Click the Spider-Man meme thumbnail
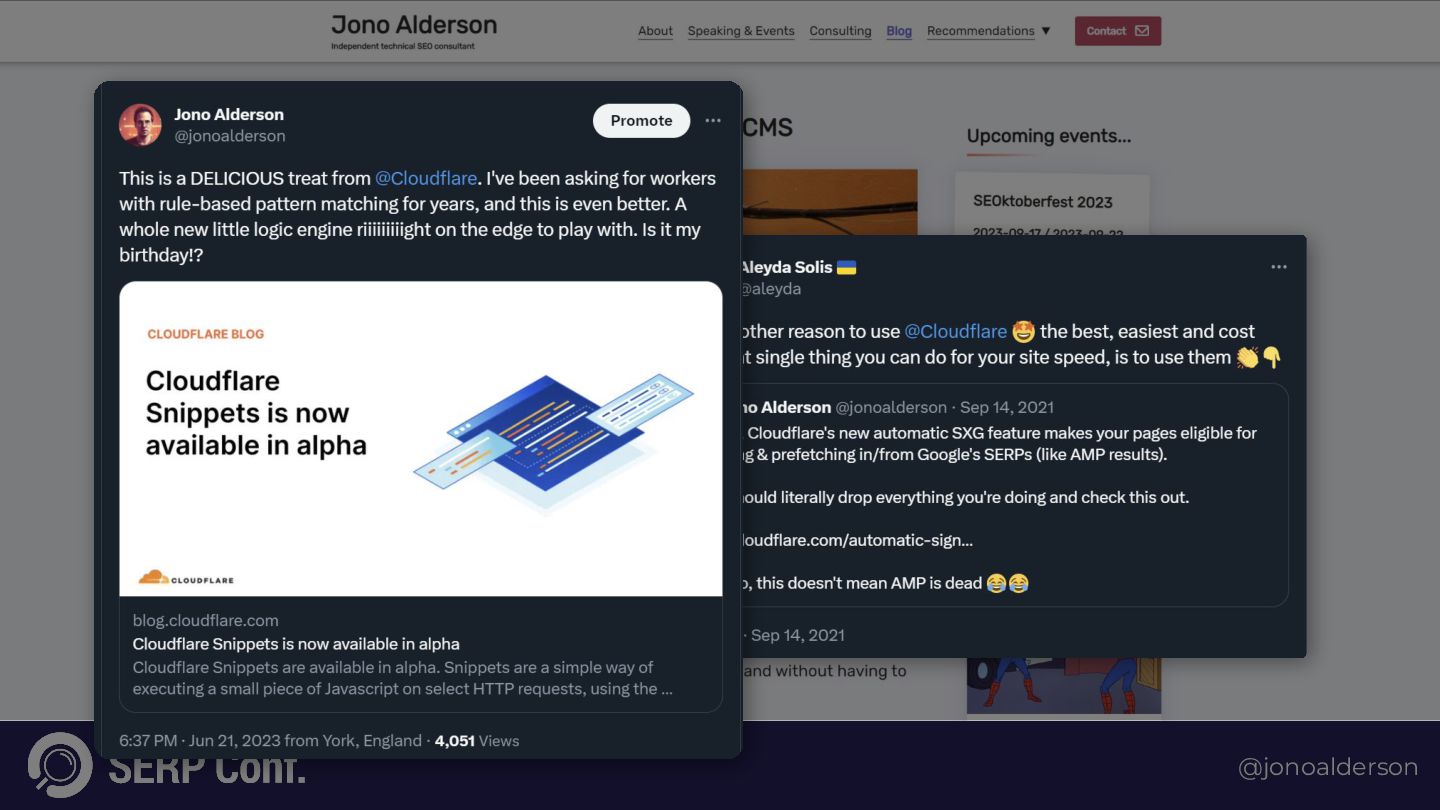Image resolution: width=1440 pixels, height=810 pixels. (x=1064, y=685)
